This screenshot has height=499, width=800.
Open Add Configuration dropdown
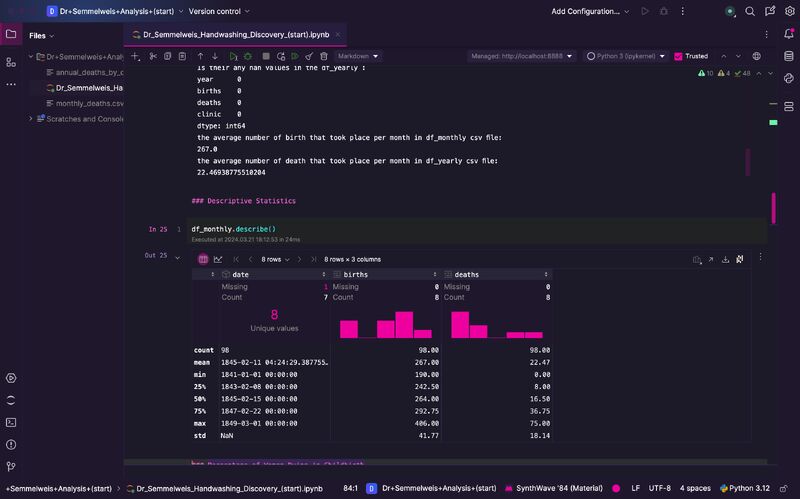(x=590, y=11)
